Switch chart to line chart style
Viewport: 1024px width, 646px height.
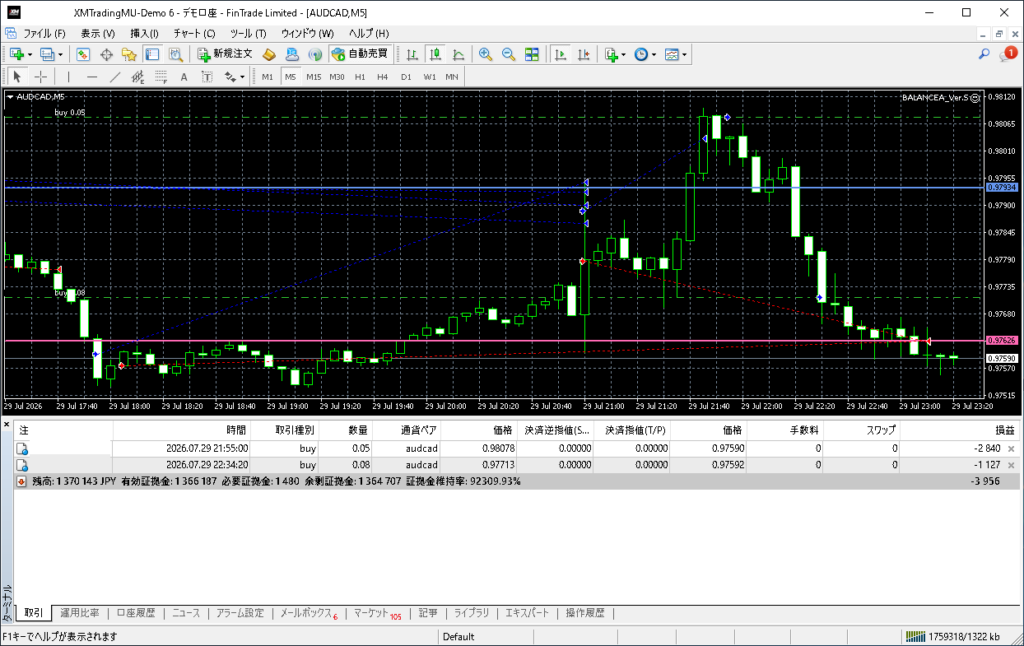[x=458, y=54]
